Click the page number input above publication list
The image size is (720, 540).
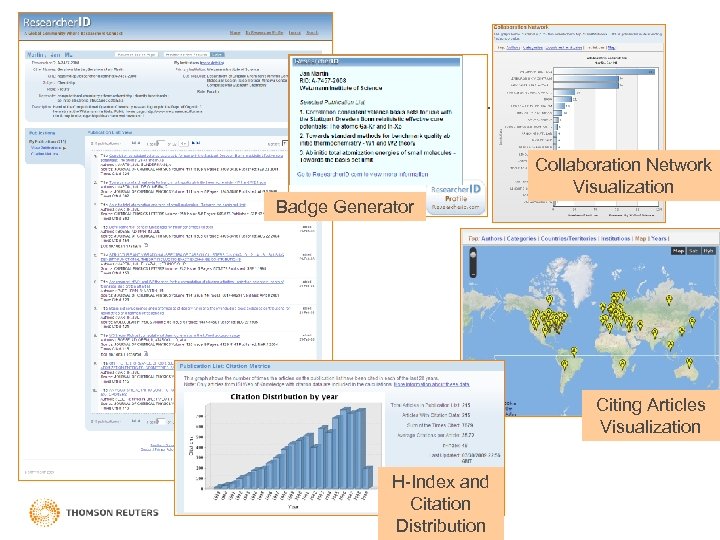point(161,143)
